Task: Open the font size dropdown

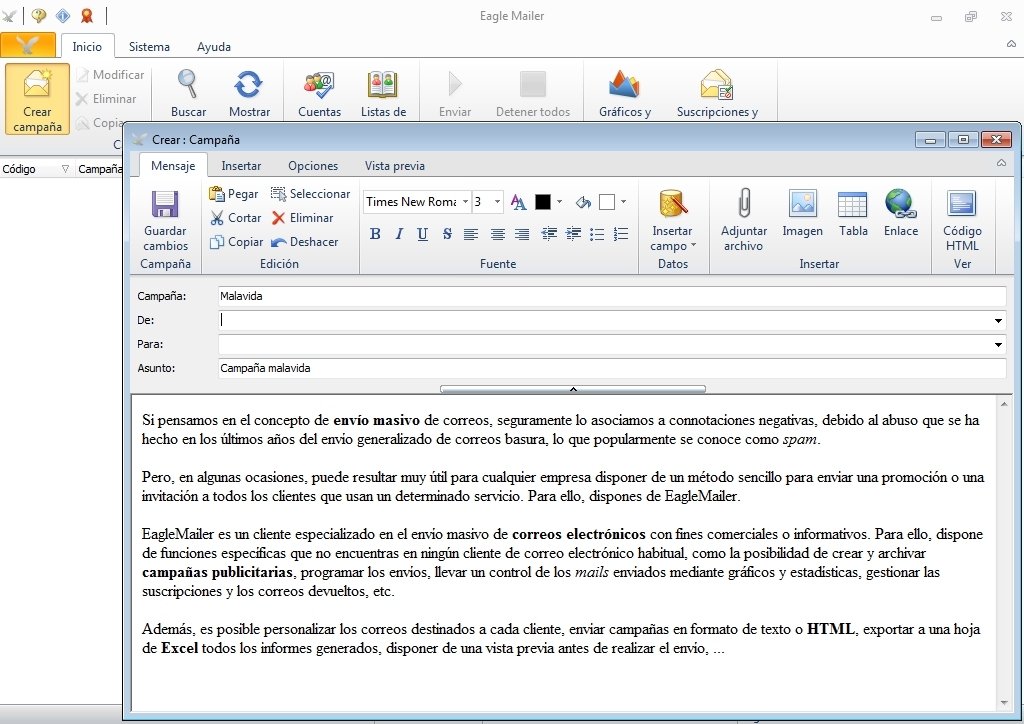Action: pyautogui.click(x=497, y=202)
